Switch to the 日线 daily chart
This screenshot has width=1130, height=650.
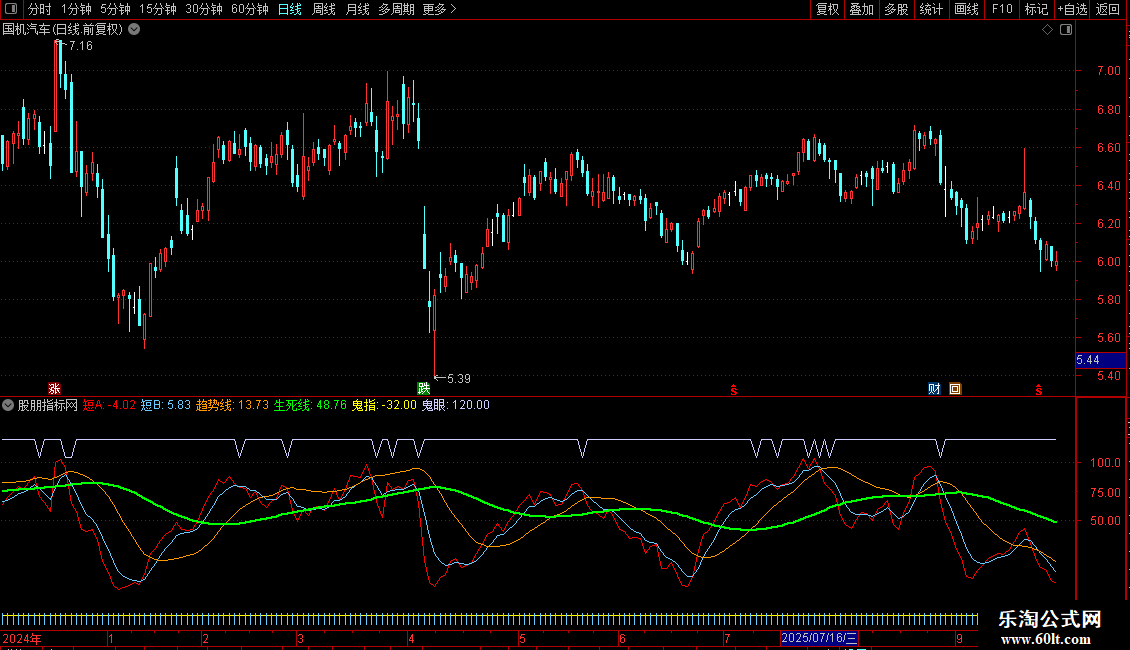coord(290,9)
